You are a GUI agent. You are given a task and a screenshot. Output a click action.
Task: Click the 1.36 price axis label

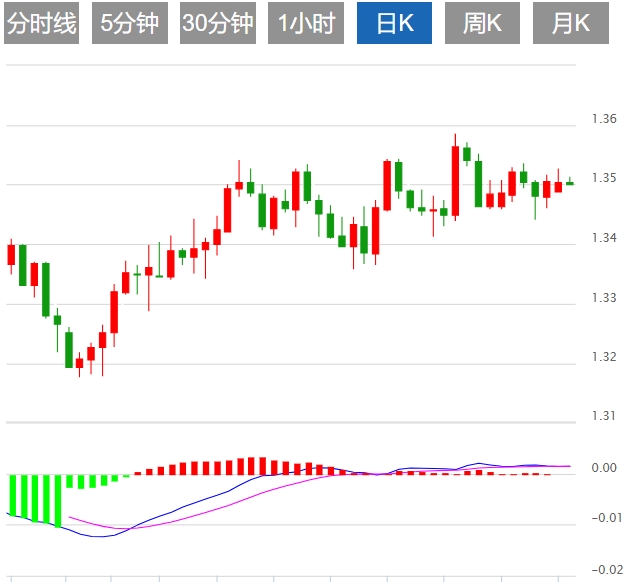pyautogui.click(x=604, y=119)
